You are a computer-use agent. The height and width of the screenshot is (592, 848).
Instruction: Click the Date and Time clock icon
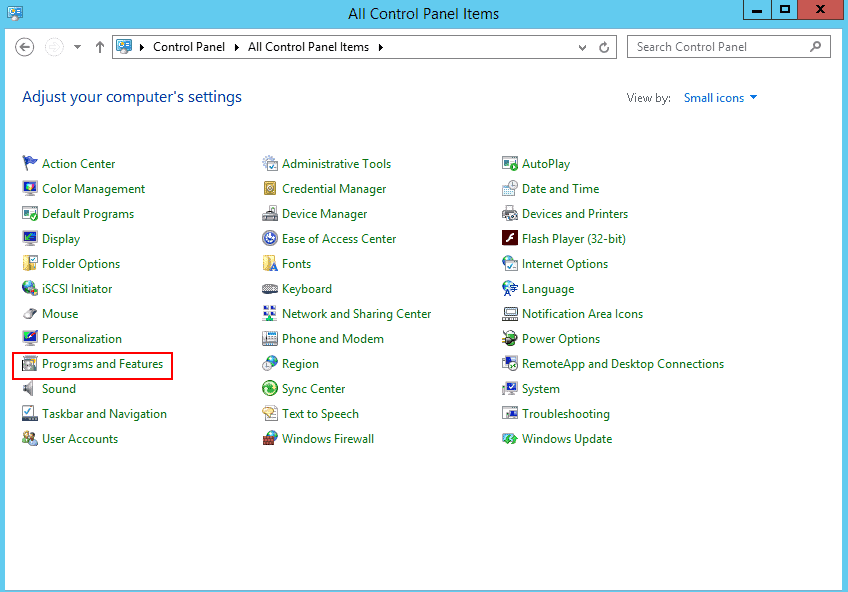pyautogui.click(x=509, y=188)
